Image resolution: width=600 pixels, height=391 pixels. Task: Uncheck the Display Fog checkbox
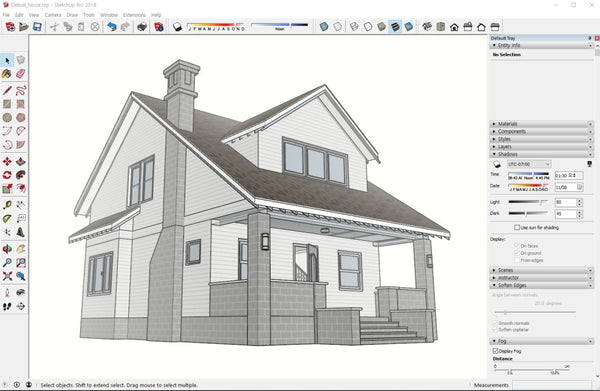click(495, 350)
